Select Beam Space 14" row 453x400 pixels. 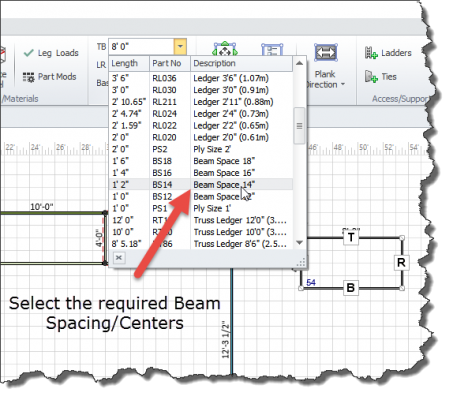[x=201, y=184]
